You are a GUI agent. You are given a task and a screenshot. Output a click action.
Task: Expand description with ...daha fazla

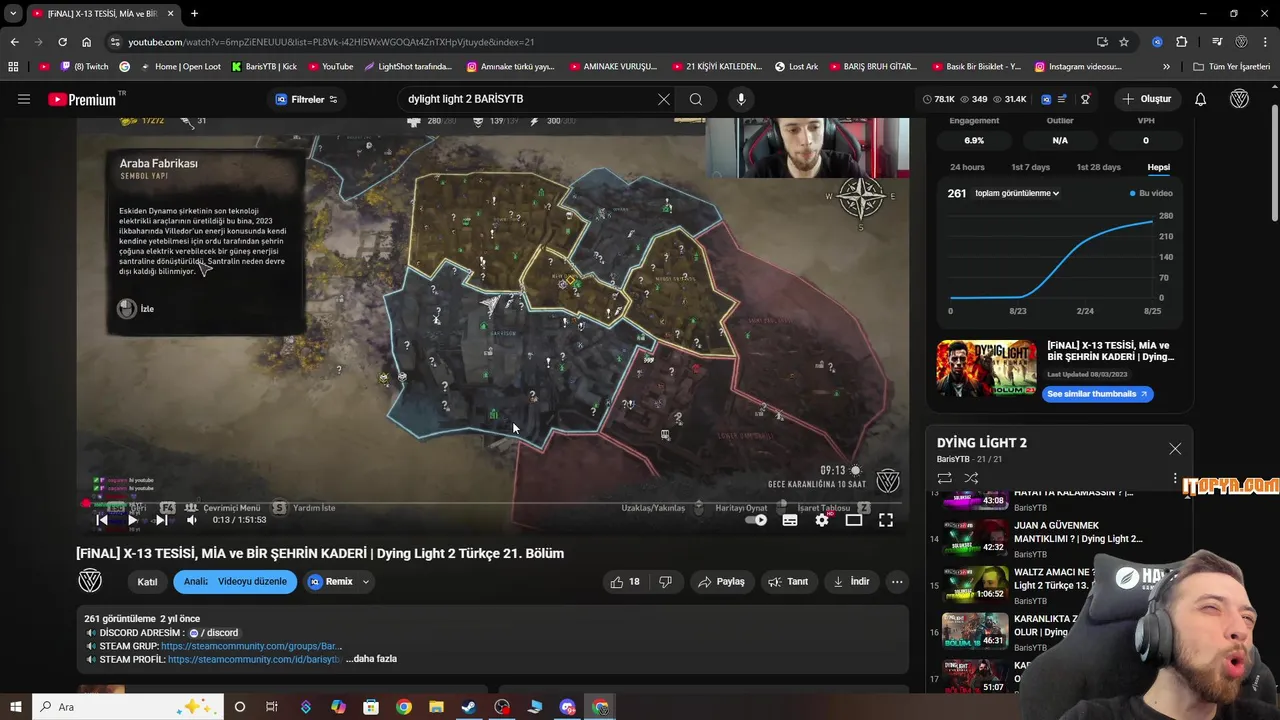pyautogui.click(x=371, y=659)
